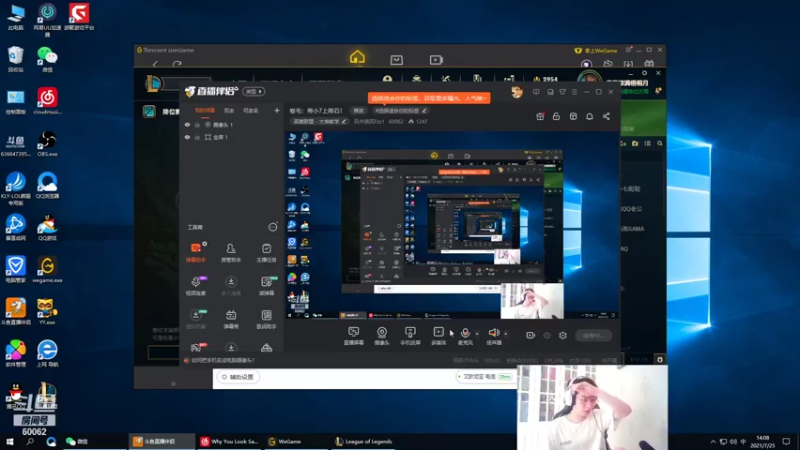The height and width of the screenshot is (450, 800).
Task: Open the notification bell icon
Action: pos(589,116)
